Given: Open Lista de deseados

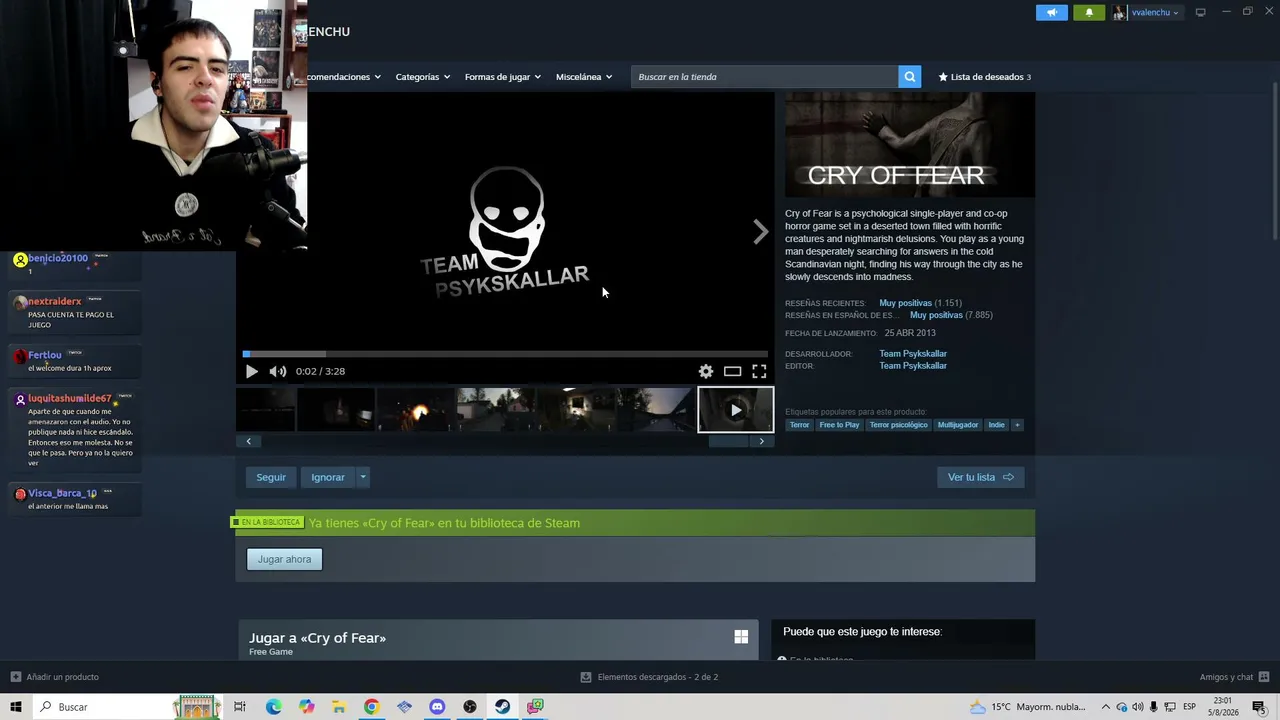Looking at the screenshot, I should [x=984, y=77].
